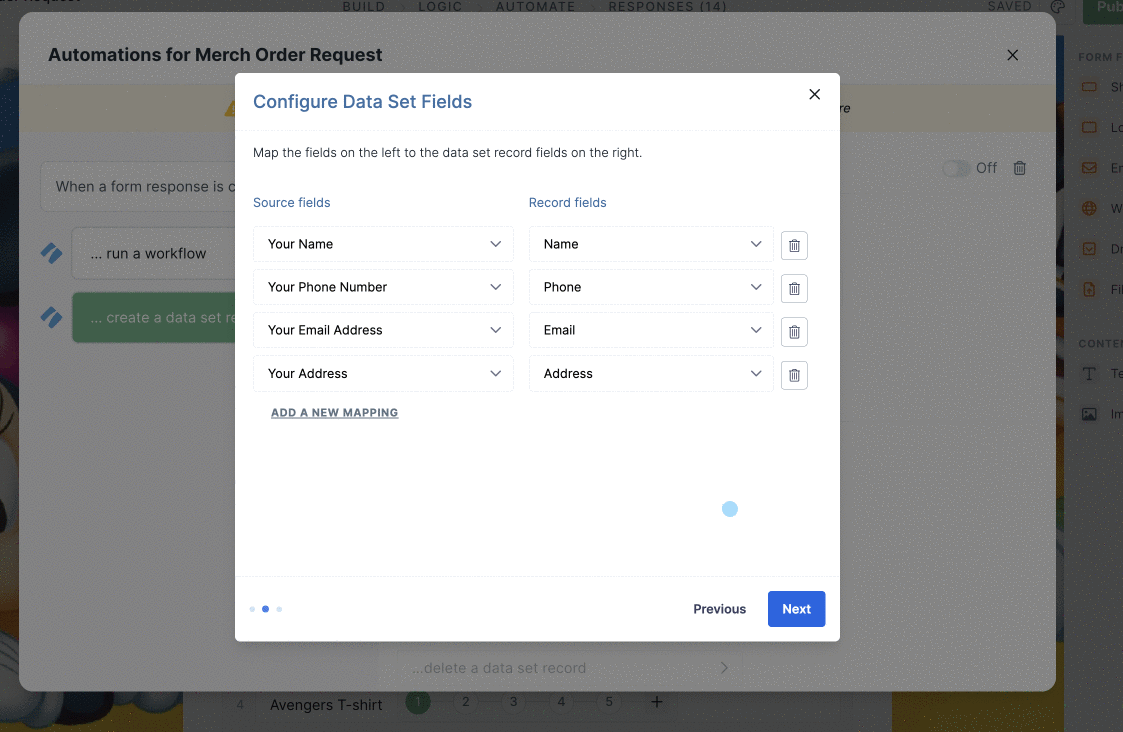Open the Phone record field dropdown

(650, 287)
